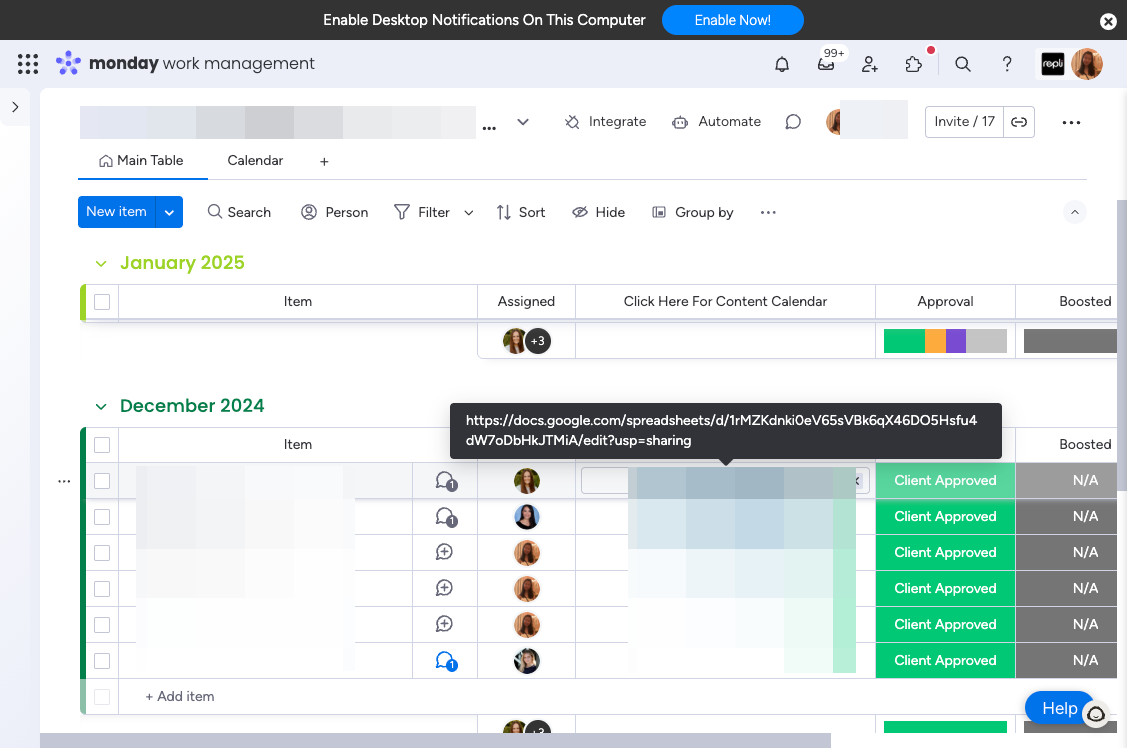
Task: Open more toolbar options ellipsis
Action: coord(768,212)
